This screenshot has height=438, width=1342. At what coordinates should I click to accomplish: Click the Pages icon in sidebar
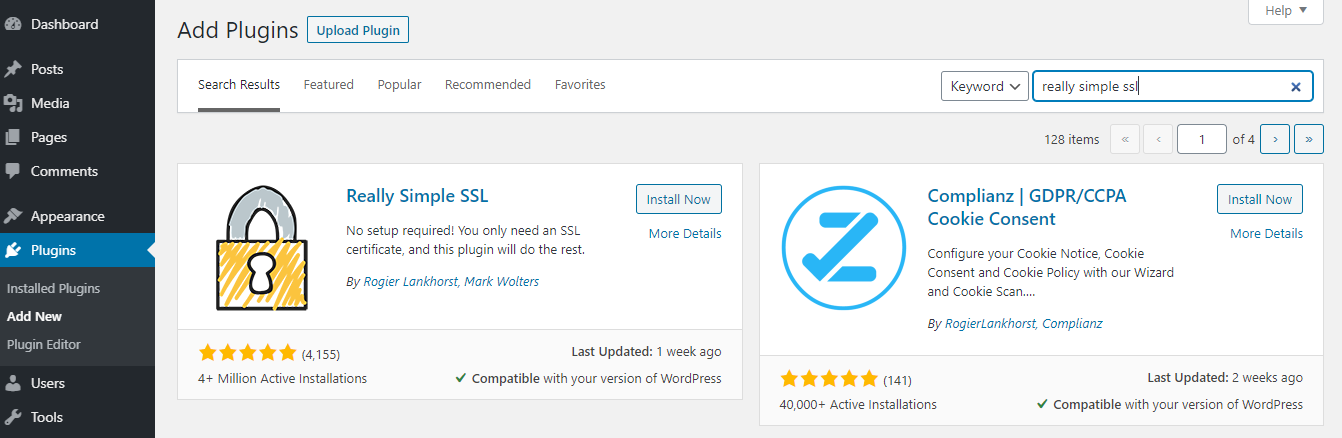[14, 137]
